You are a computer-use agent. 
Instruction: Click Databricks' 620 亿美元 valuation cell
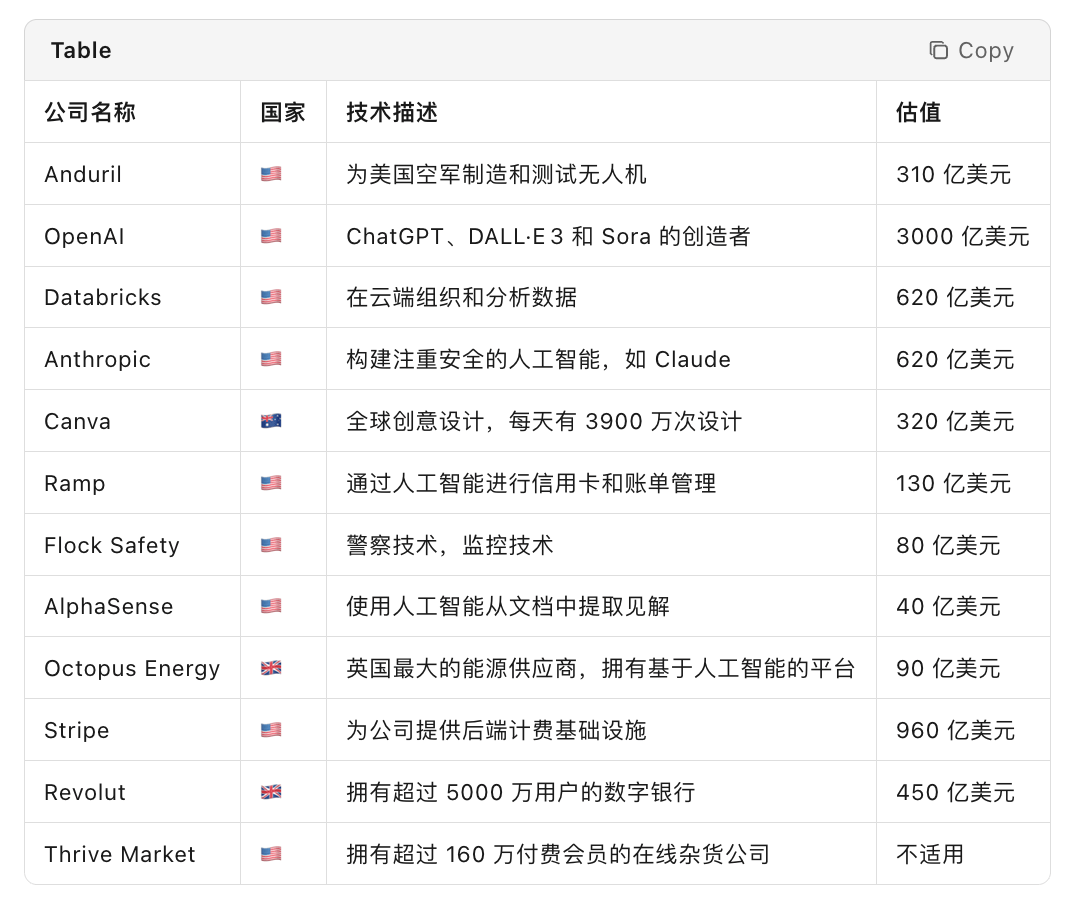click(x=963, y=297)
